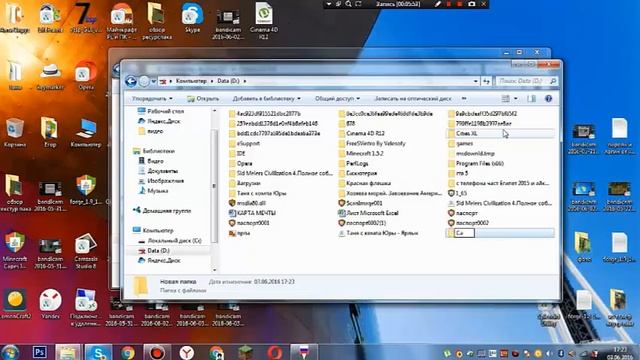Viewport: 640px width, 360px height.
Task: Open the view options dropdown arrow
Action: pos(516,98)
